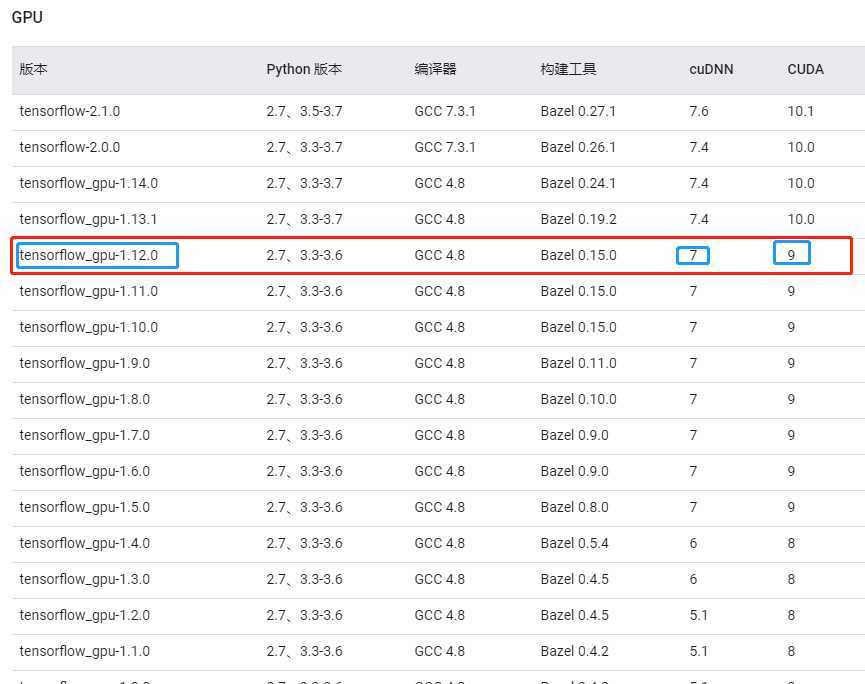
Task: Click GCC 4.8 in tensorflow_gpu-1.5.0 row
Action: (439, 507)
